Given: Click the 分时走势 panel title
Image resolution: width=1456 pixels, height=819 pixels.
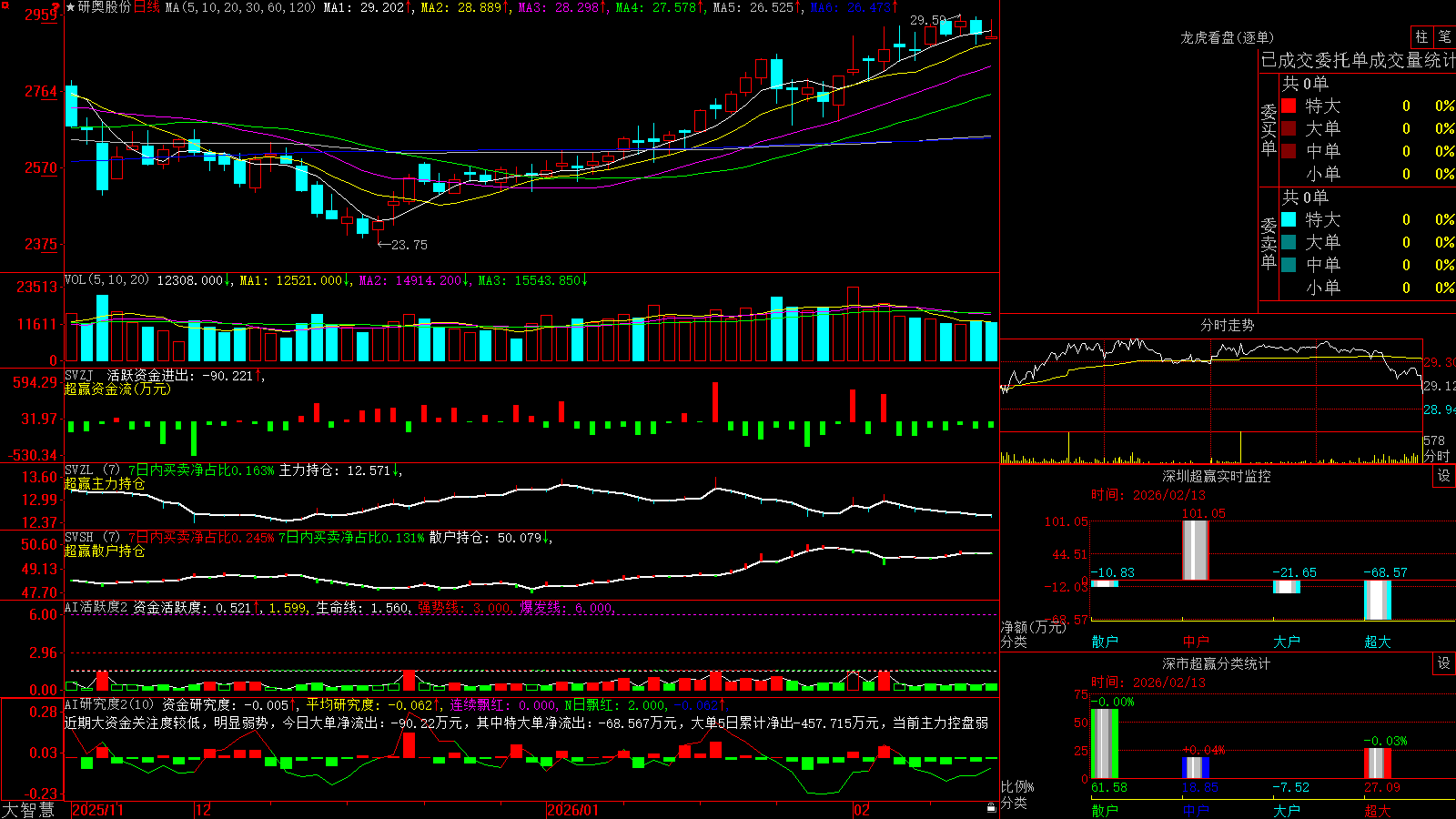Looking at the screenshot, I should [x=1228, y=325].
